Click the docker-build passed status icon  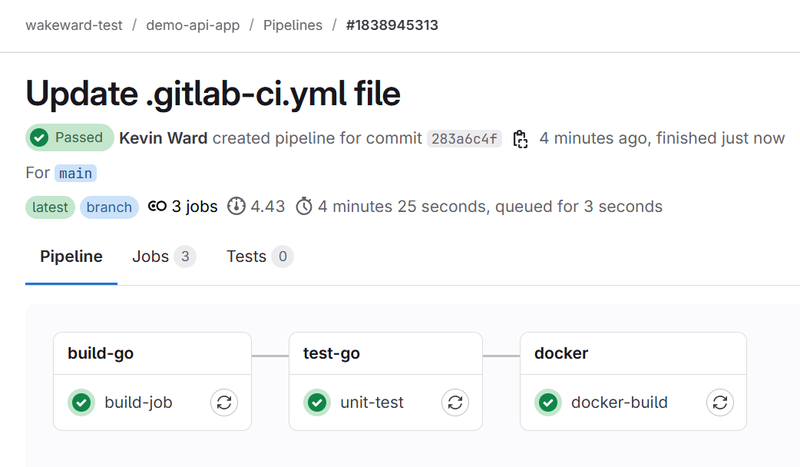tap(548, 403)
